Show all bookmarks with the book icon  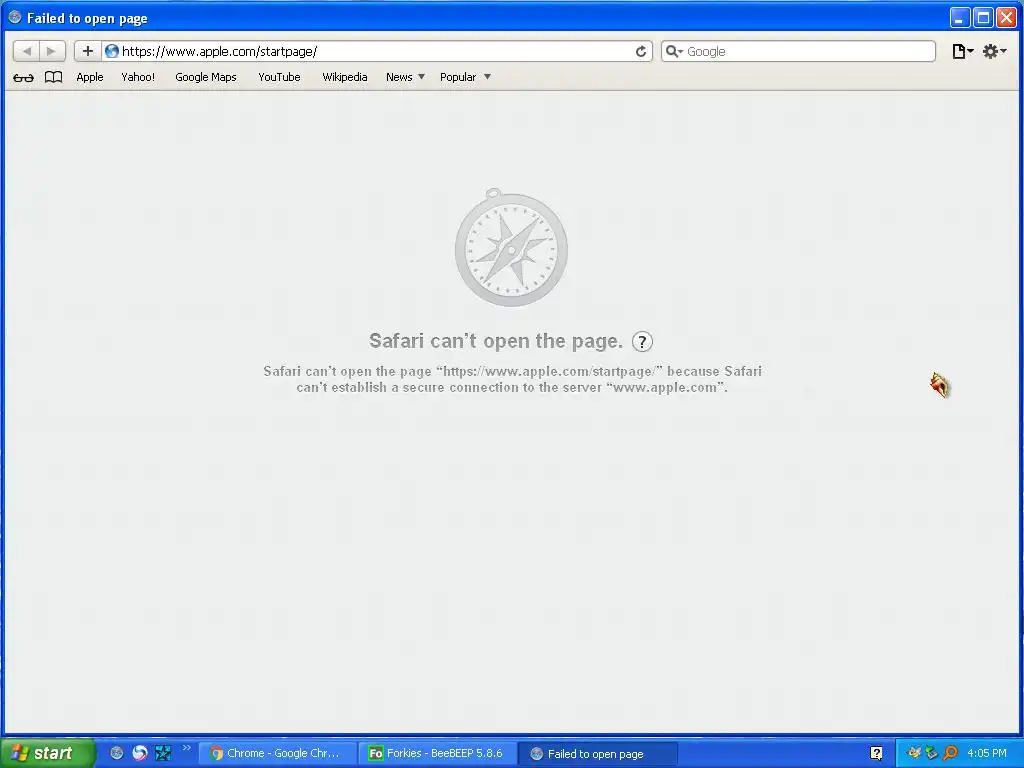[x=54, y=77]
